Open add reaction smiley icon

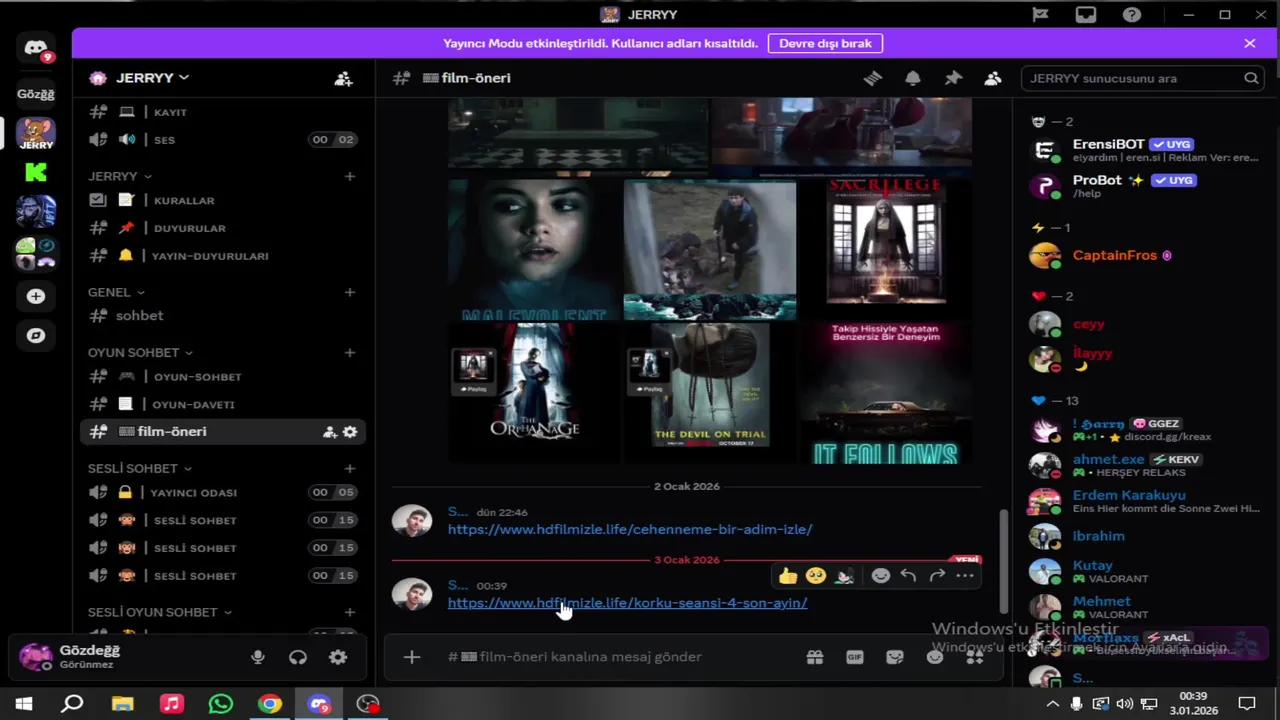pyautogui.click(x=880, y=576)
